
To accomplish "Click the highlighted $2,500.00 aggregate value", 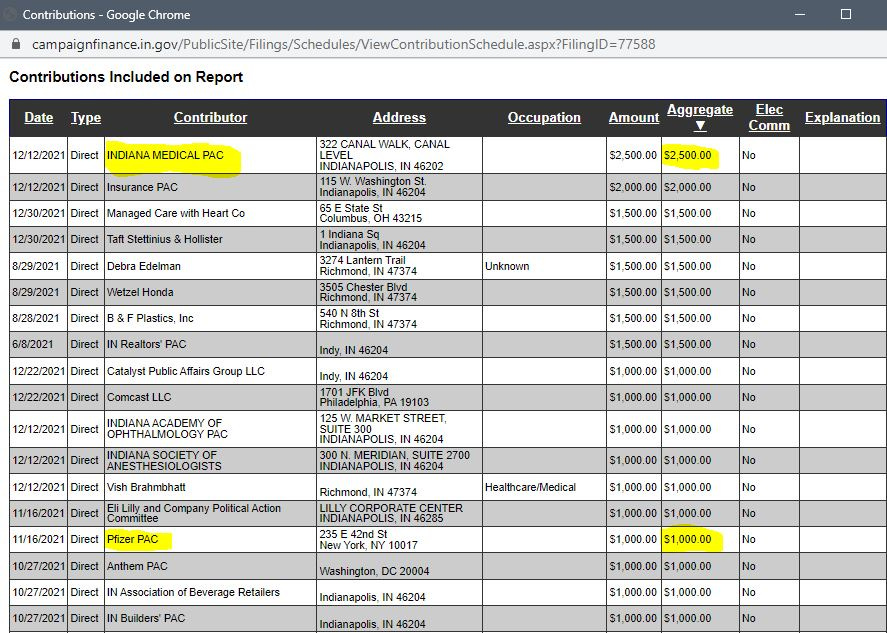I will click(x=687, y=155).
